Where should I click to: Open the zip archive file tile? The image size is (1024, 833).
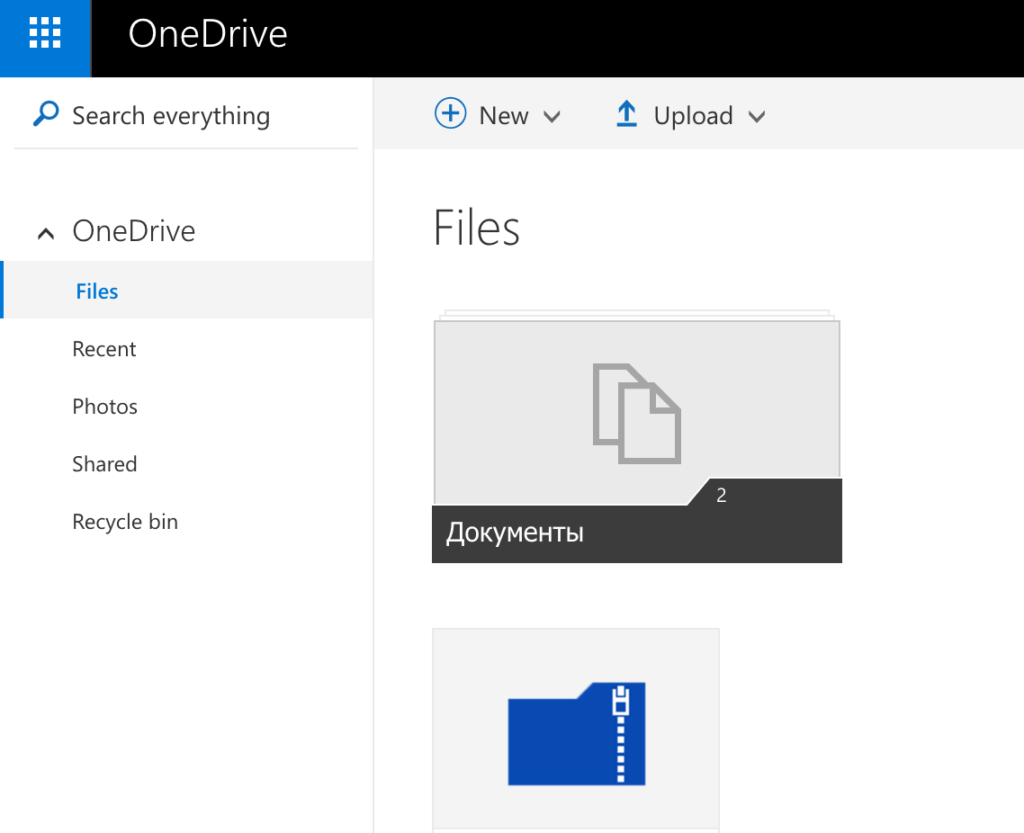[576, 730]
